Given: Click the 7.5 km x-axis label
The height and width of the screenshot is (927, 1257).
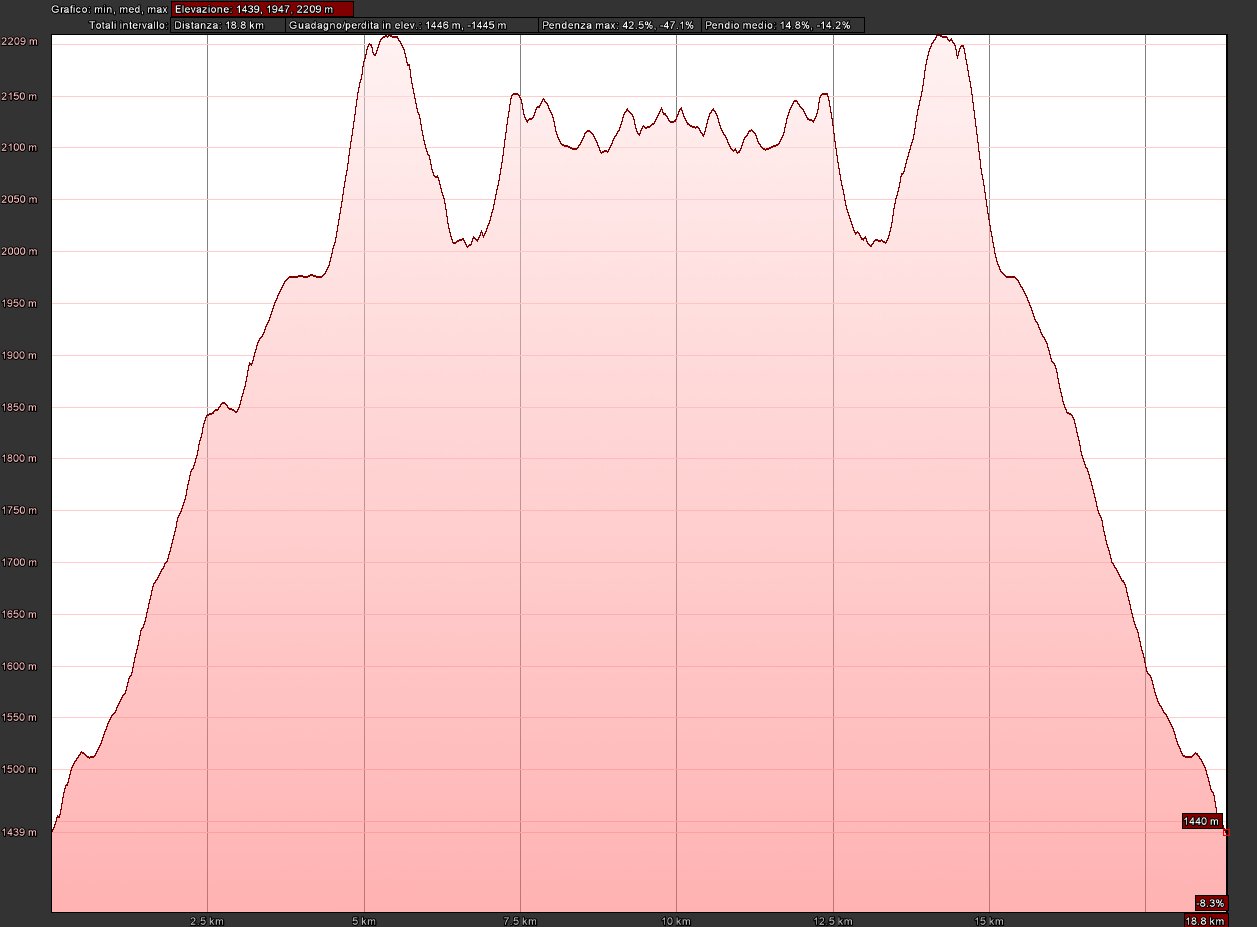Looking at the screenshot, I should click(x=519, y=920).
